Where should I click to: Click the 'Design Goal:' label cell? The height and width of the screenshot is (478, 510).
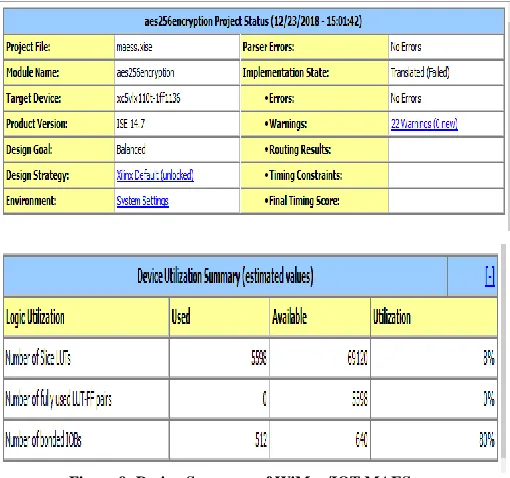point(59,149)
